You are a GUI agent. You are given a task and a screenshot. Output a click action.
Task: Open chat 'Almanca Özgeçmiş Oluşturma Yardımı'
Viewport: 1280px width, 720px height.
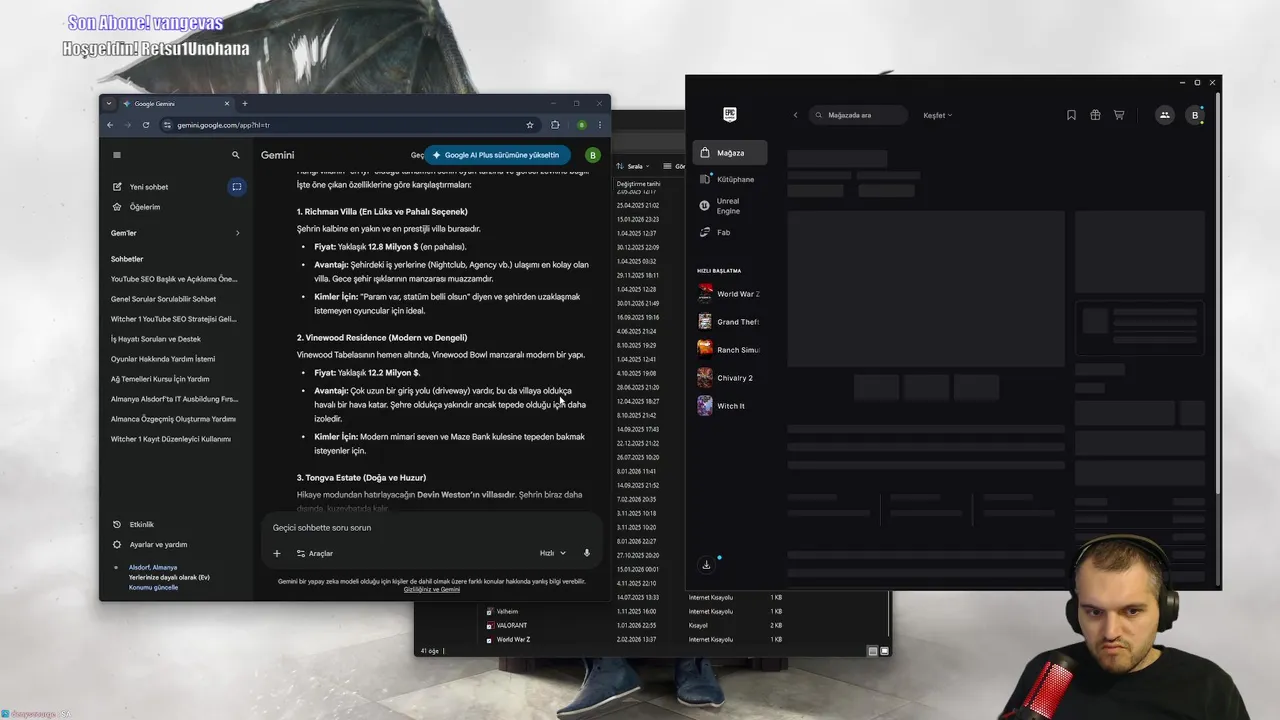pos(173,419)
